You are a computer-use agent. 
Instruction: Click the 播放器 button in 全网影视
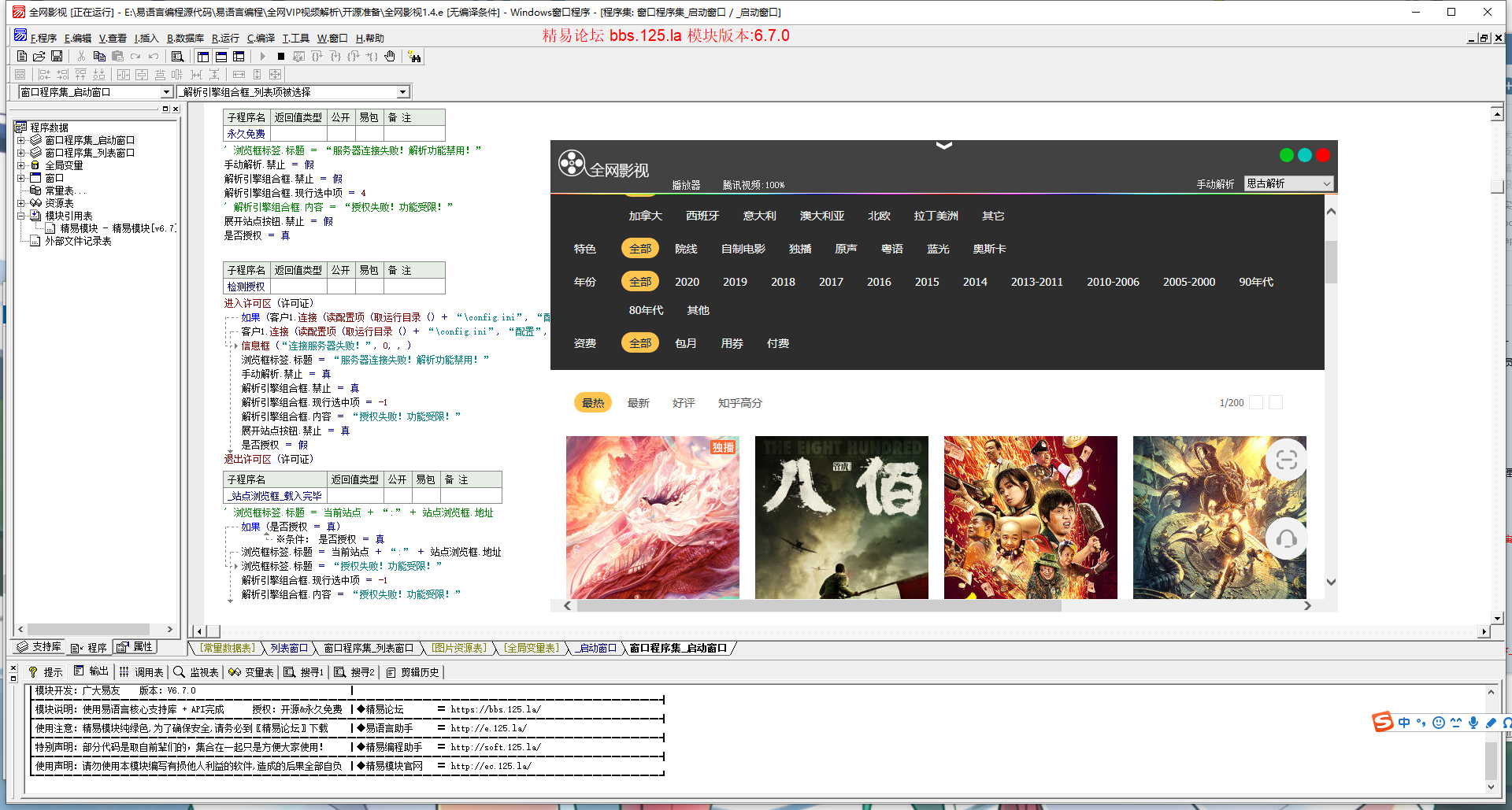tap(686, 185)
